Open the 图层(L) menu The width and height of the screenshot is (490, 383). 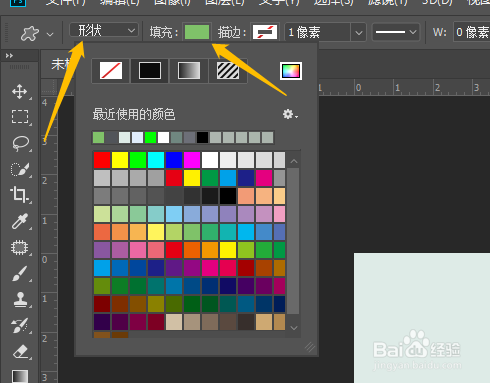coord(225,2)
